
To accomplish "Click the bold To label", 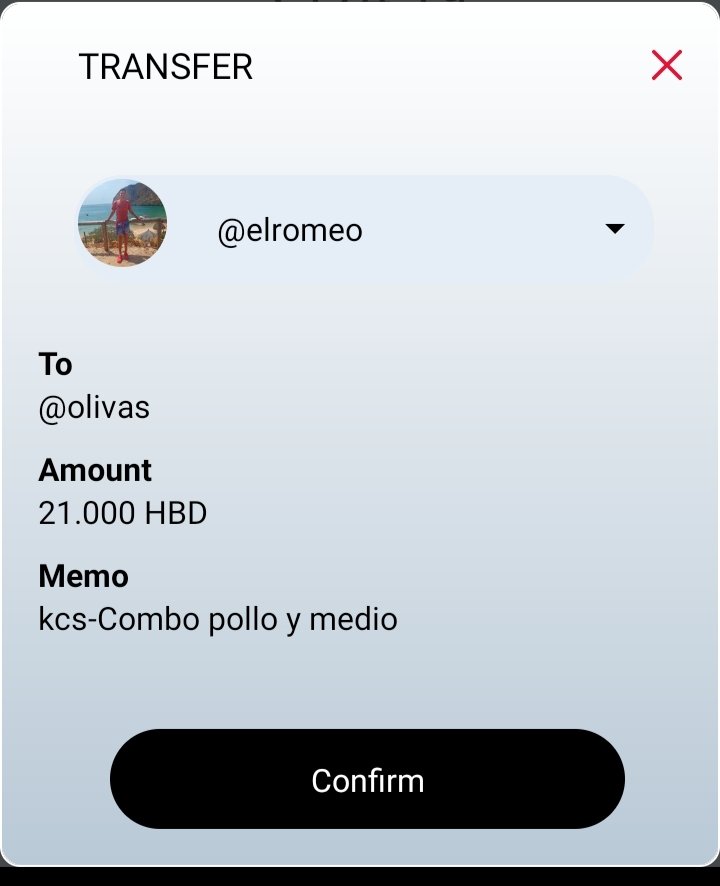I will (x=55, y=364).
